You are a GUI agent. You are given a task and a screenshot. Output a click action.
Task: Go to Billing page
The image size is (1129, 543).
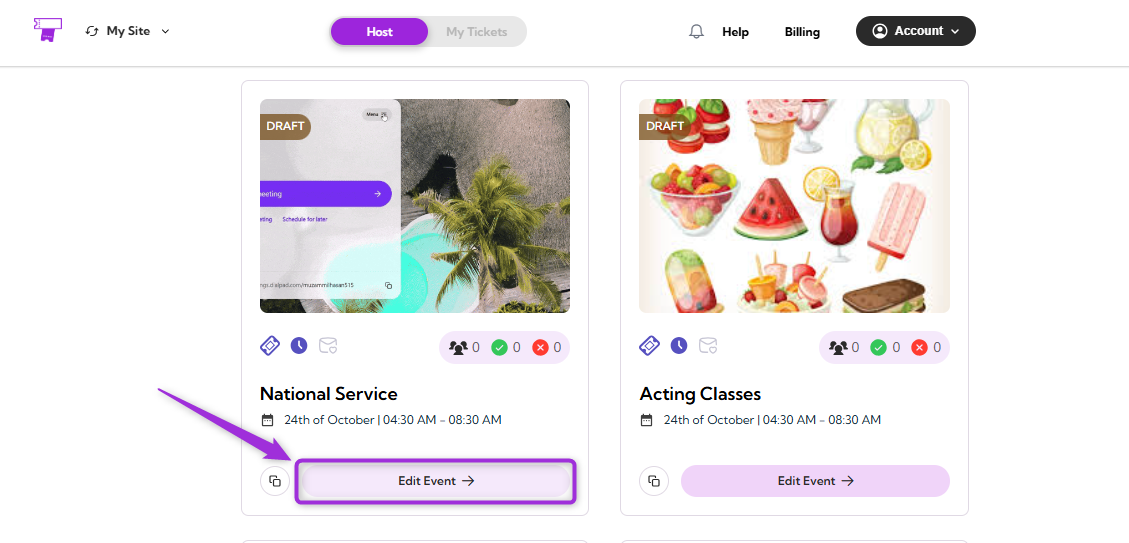tap(802, 32)
